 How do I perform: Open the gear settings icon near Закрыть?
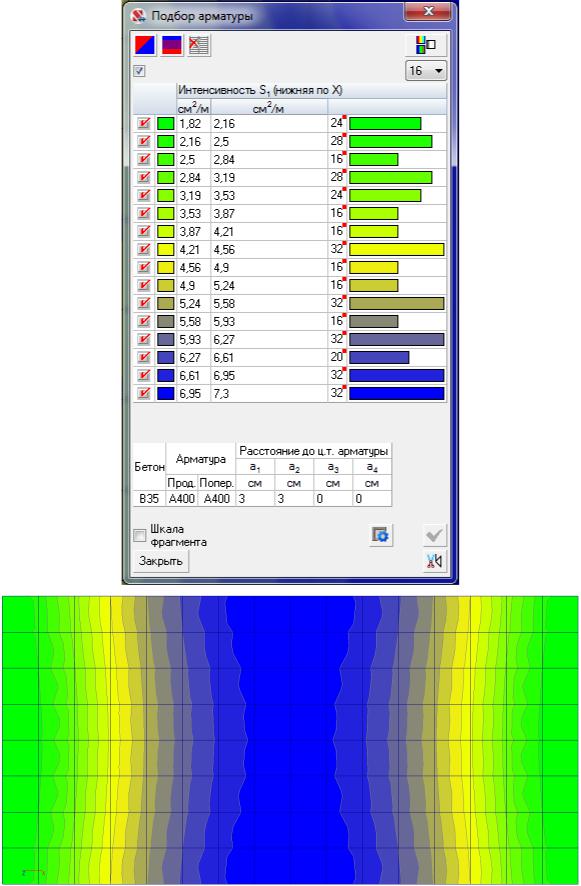381,535
